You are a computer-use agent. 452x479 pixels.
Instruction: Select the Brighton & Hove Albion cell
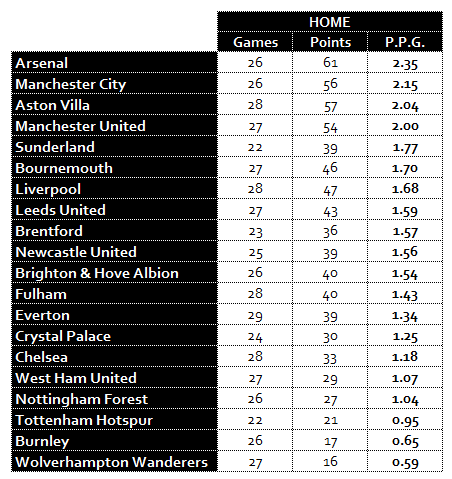click(114, 273)
